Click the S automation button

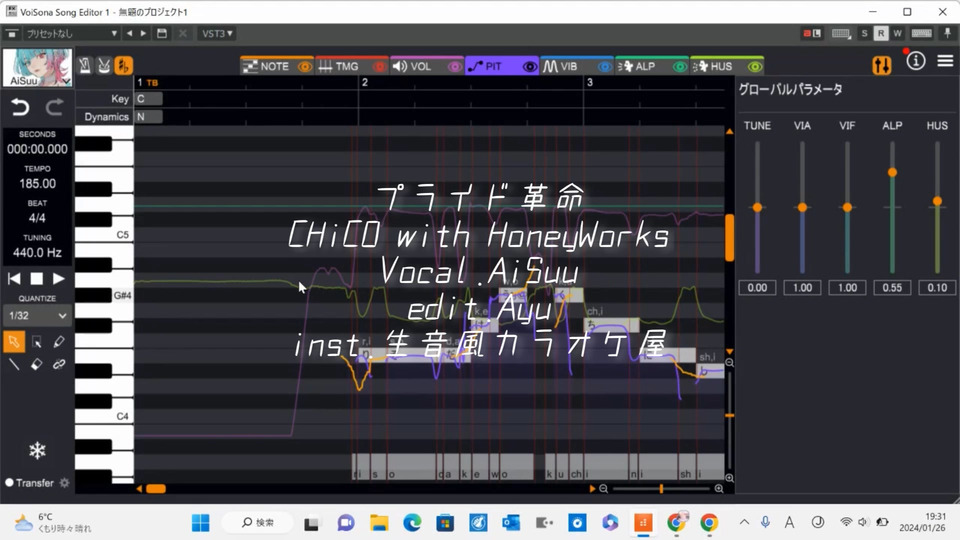click(x=864, y=33)
